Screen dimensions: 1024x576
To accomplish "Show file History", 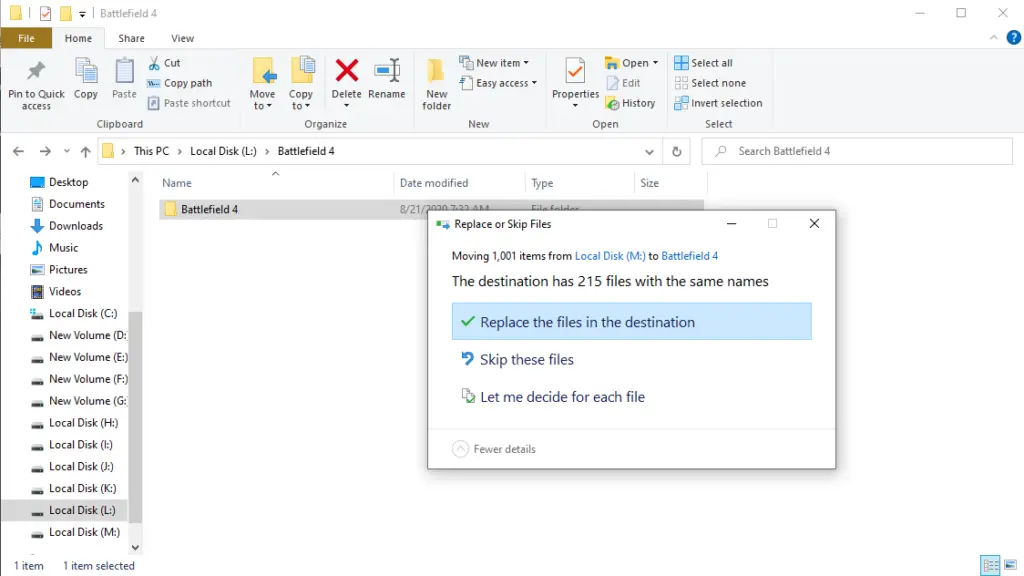I will 630,103.
